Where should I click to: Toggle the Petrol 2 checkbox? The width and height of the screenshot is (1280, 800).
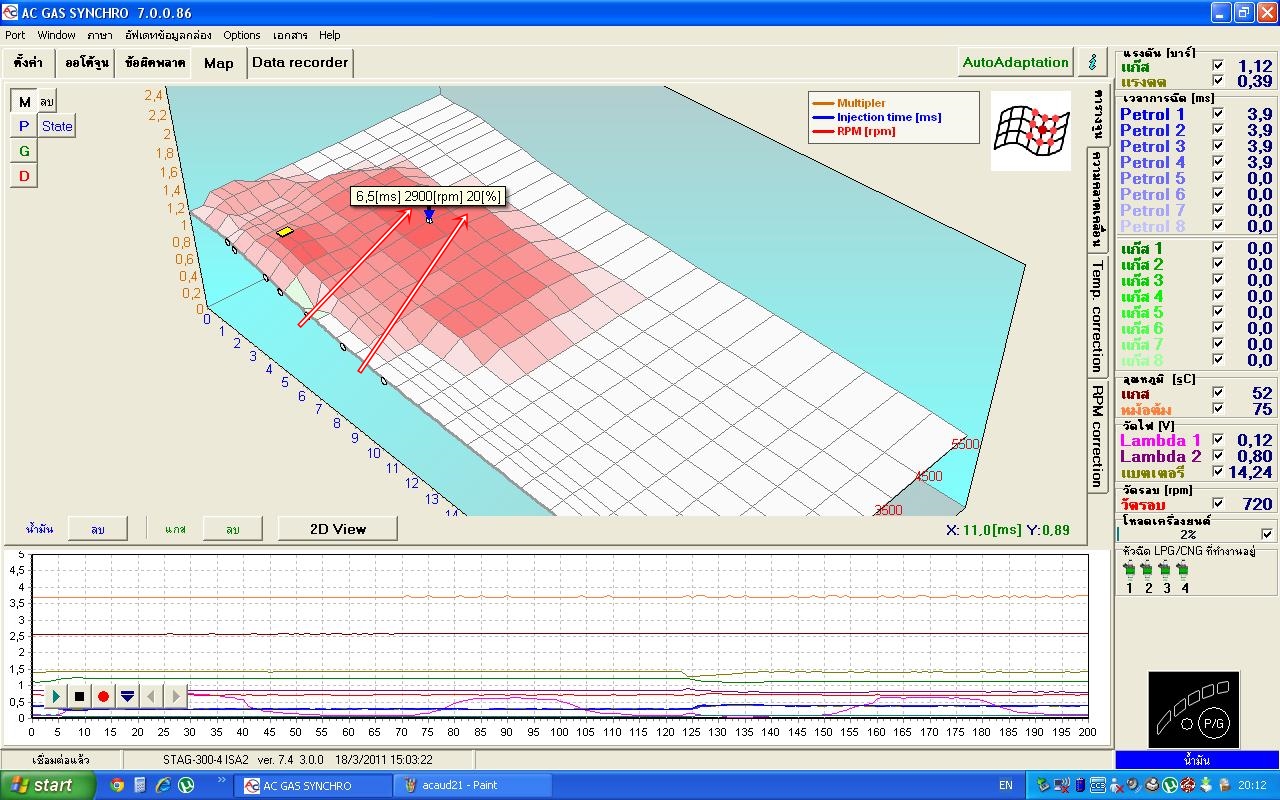tap(1217, 130)
